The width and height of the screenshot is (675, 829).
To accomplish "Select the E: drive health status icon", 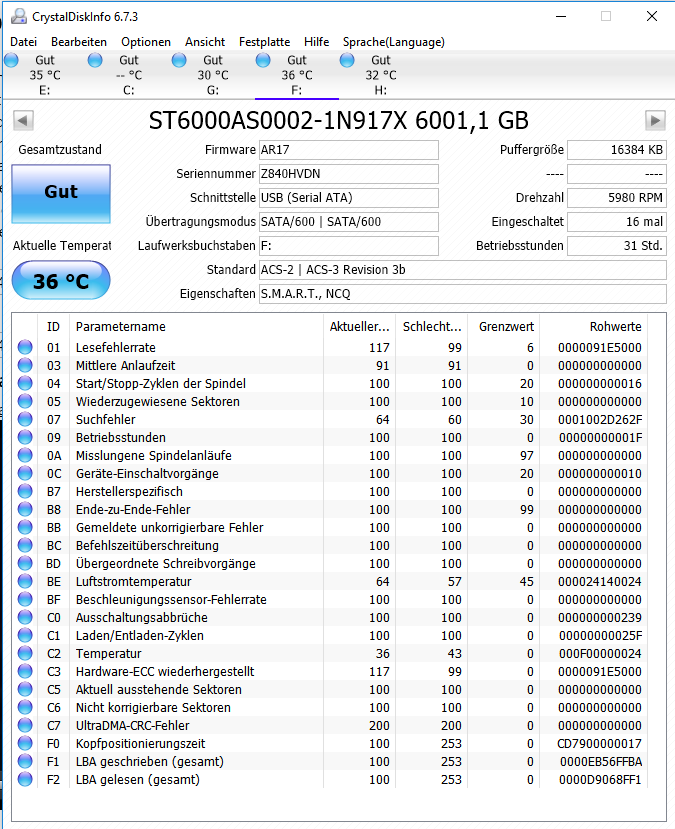I will click(11, 61).
